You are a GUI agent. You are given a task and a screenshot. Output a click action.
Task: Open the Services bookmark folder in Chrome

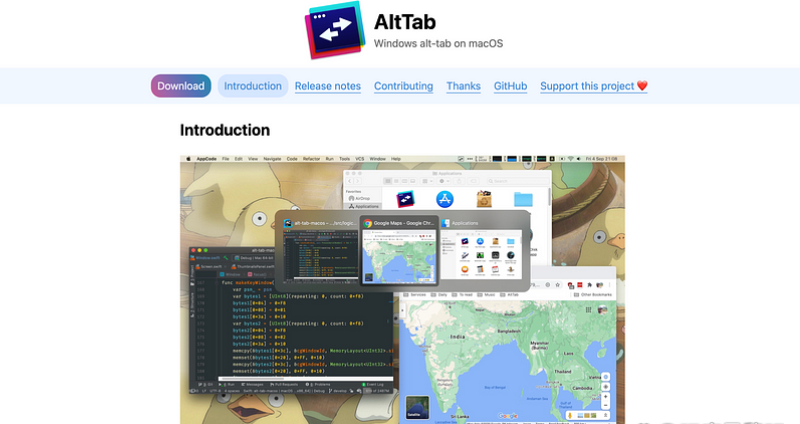[x=415, y=295]
